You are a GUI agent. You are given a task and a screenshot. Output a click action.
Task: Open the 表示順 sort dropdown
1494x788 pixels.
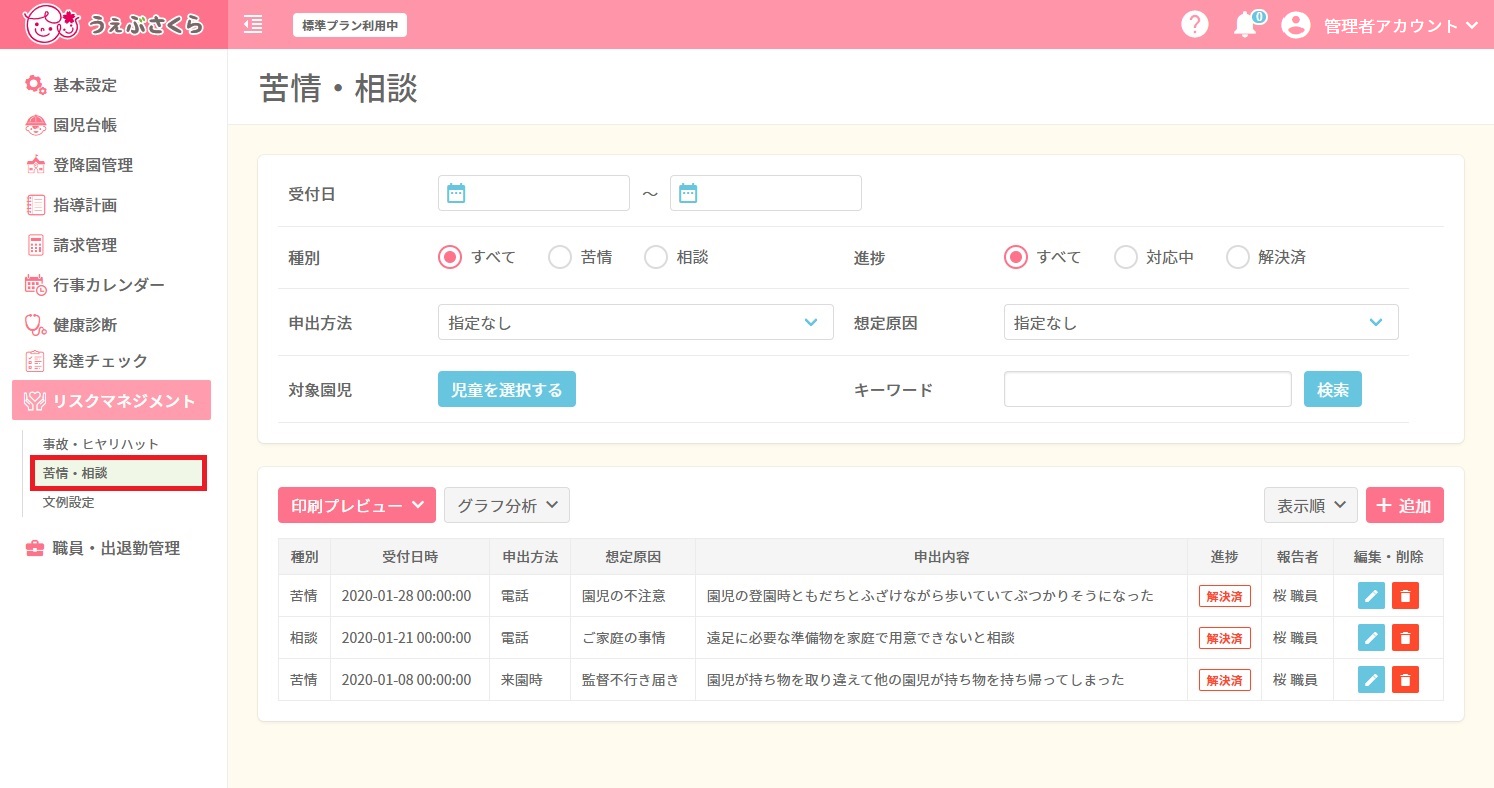point(1311,505)
